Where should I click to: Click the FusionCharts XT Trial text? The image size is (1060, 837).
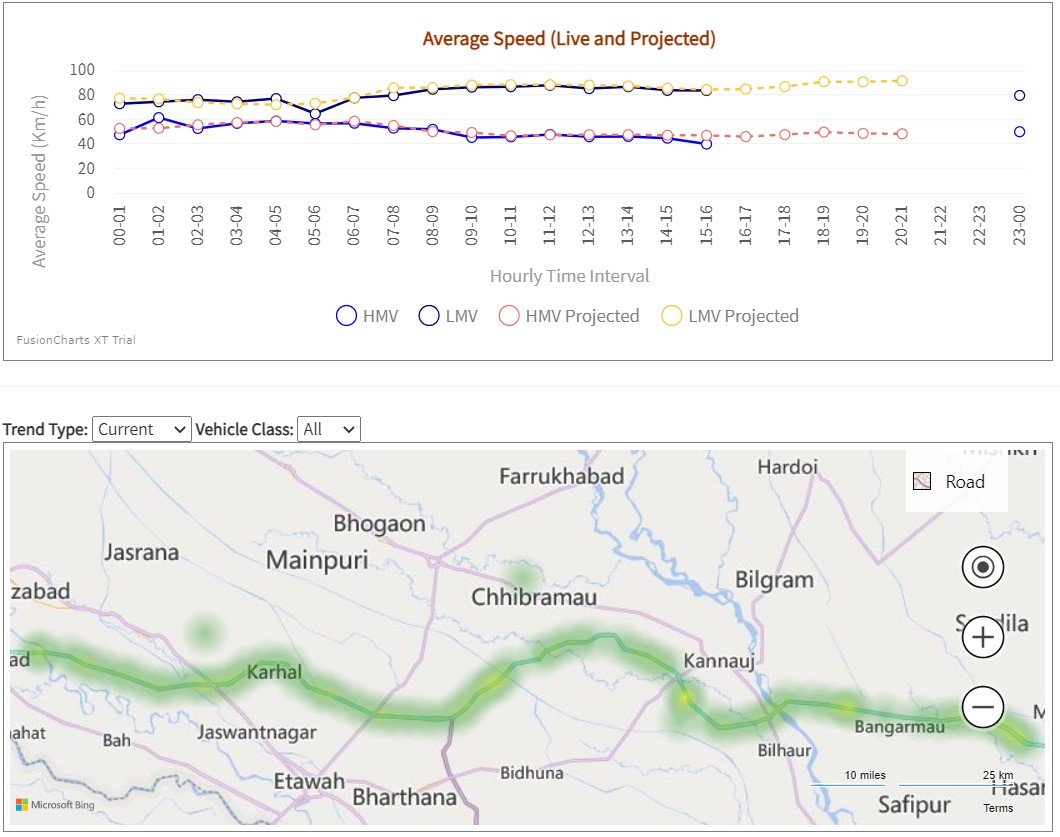tap(76, 340)
